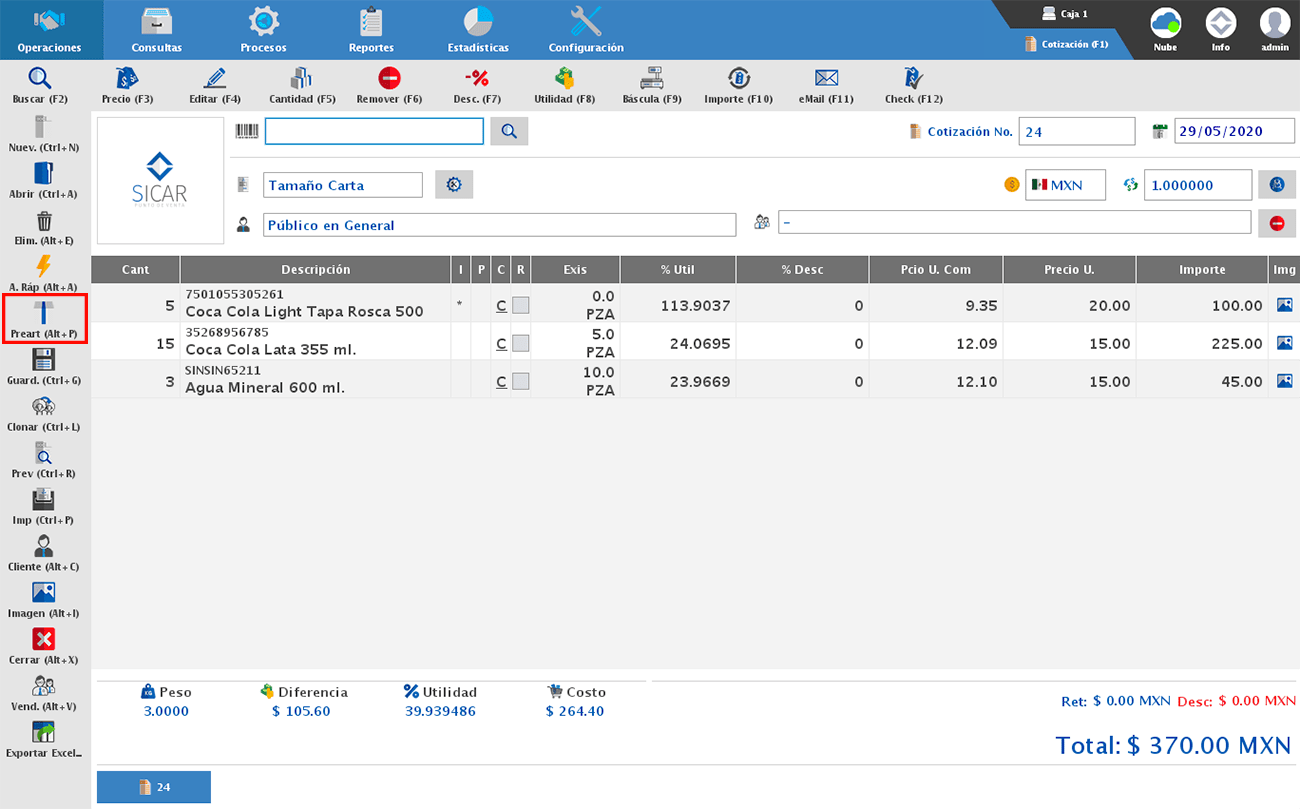
Task: Click the search button beside barcode field
Action: 509,131
